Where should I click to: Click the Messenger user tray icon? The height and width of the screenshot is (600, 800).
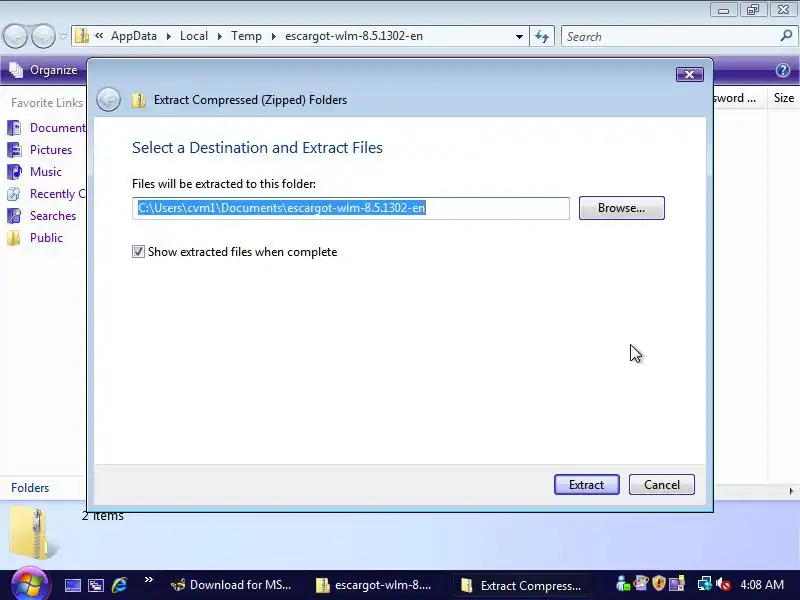622,583
